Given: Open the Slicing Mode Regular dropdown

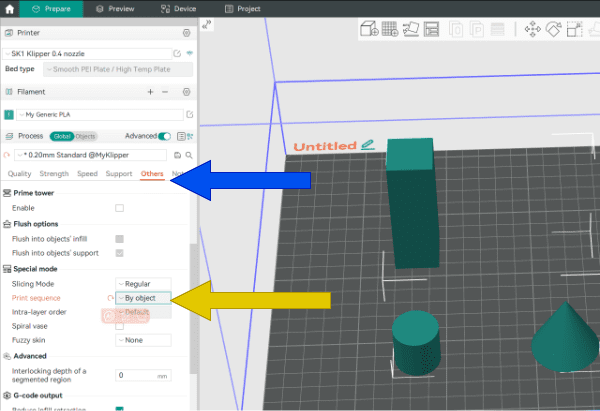Looking at the screenshot, I should point(143,284).
